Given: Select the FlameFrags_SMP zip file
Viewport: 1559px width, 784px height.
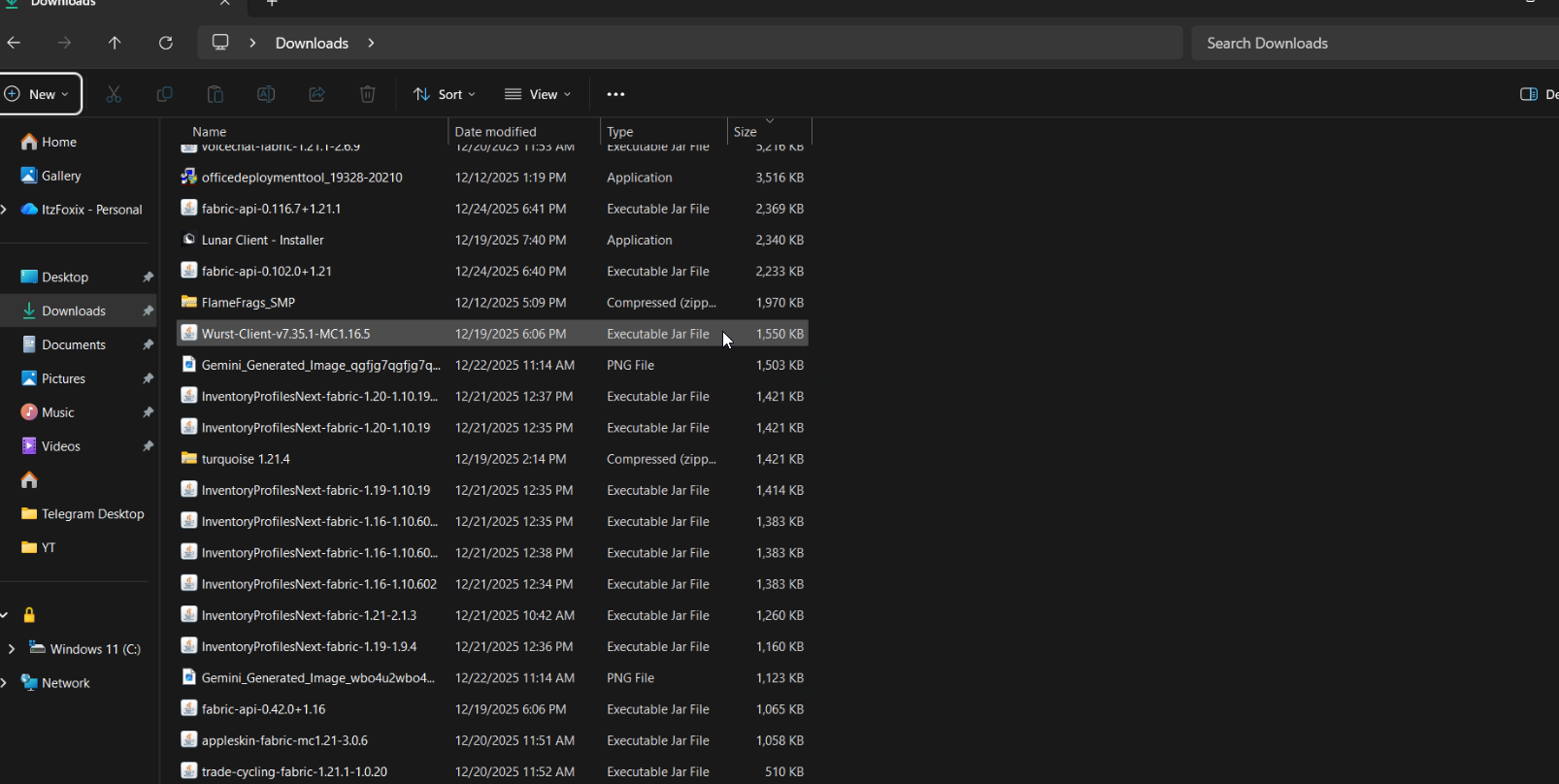Looking at the screenshot, I should coord(248,303).
